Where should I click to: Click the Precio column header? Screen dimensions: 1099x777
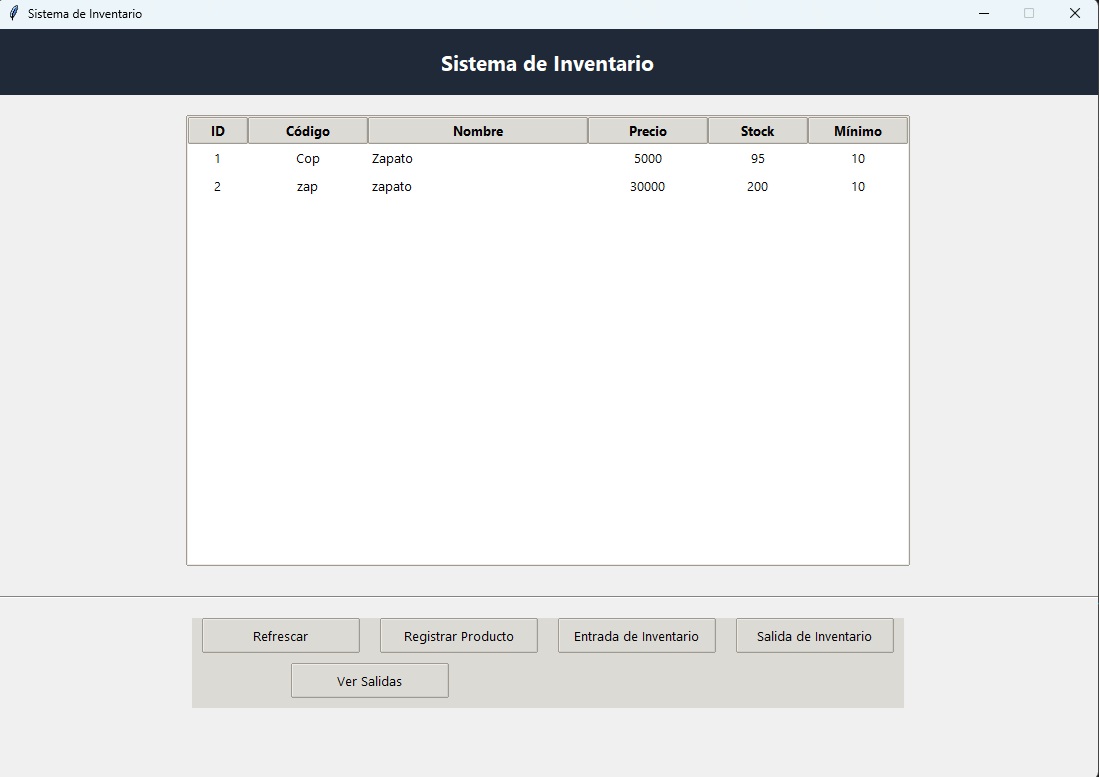point(647,130)
